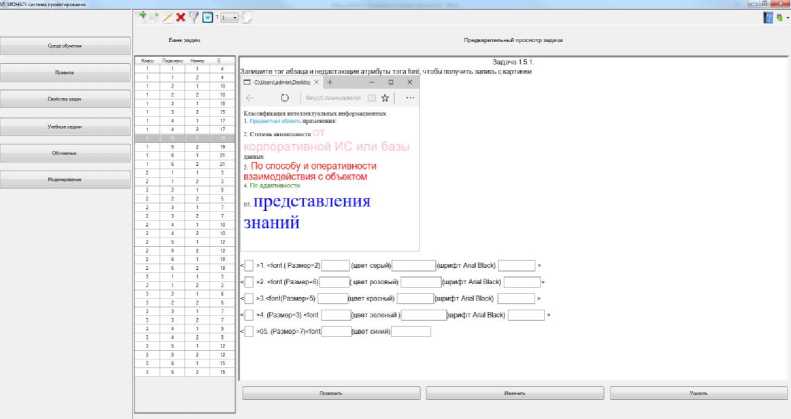The height and width of the screenshot is (419, 791).
Task: Click the funnel filter icon
Action: [x=194, y=17]
